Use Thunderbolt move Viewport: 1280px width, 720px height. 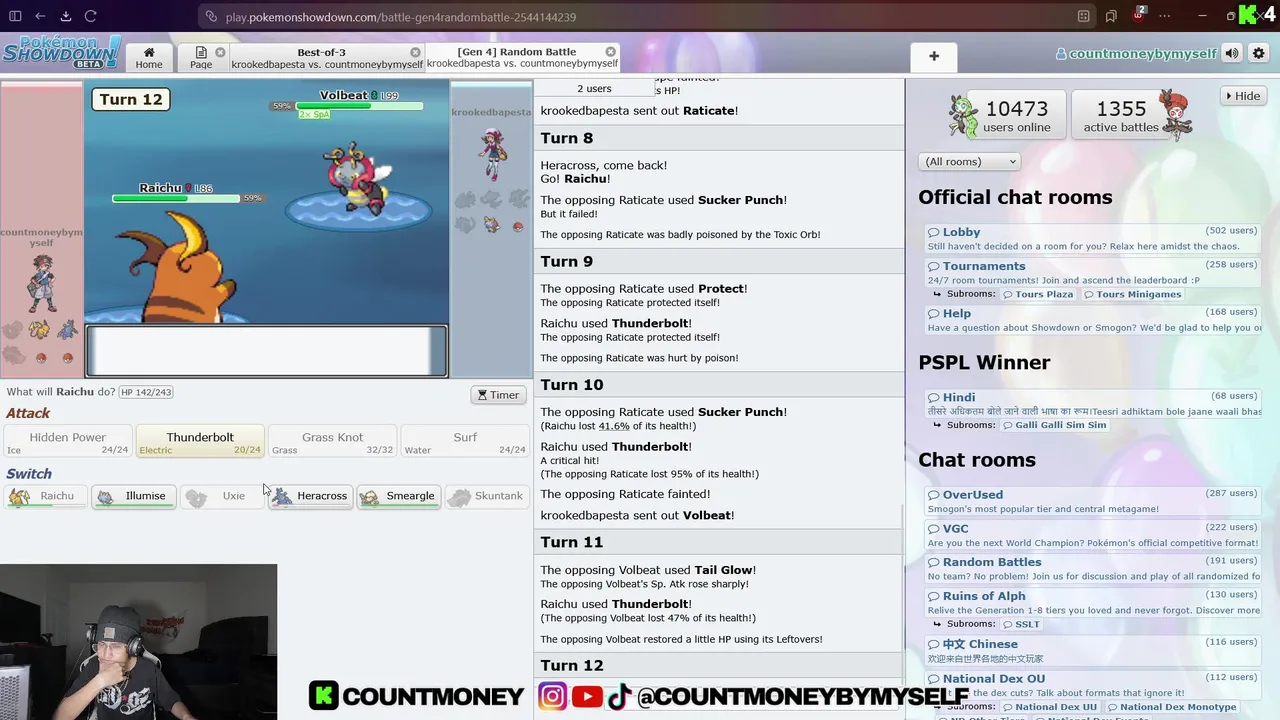pyautogui.click(x=200, y=441)
